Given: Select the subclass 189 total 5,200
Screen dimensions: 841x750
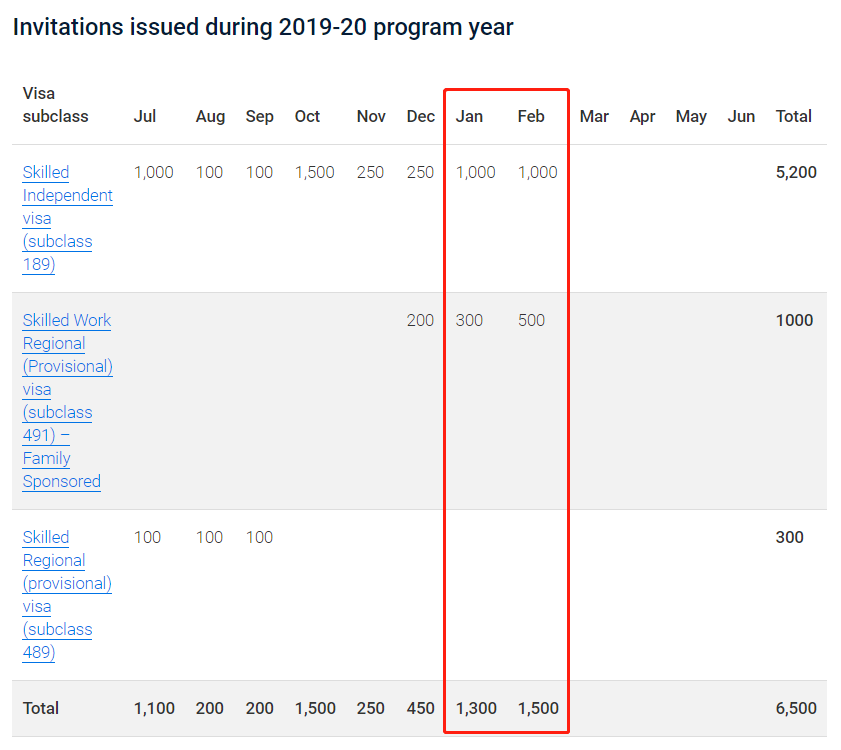Looking at the screenshot, I should point(796,172).
